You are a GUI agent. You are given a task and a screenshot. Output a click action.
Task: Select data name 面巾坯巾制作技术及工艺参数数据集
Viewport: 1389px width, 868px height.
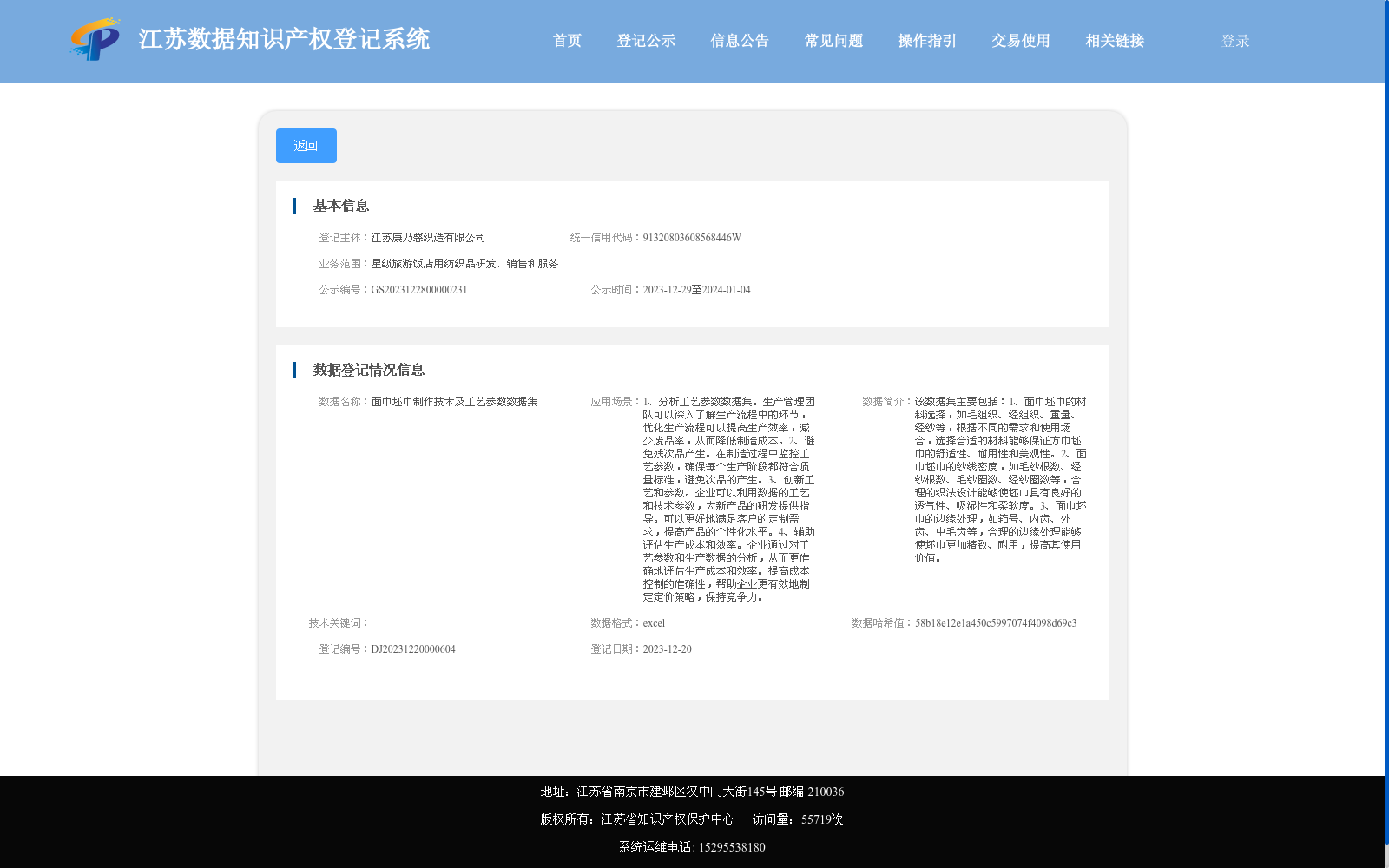pyautogui.click(x=454, y=402)
